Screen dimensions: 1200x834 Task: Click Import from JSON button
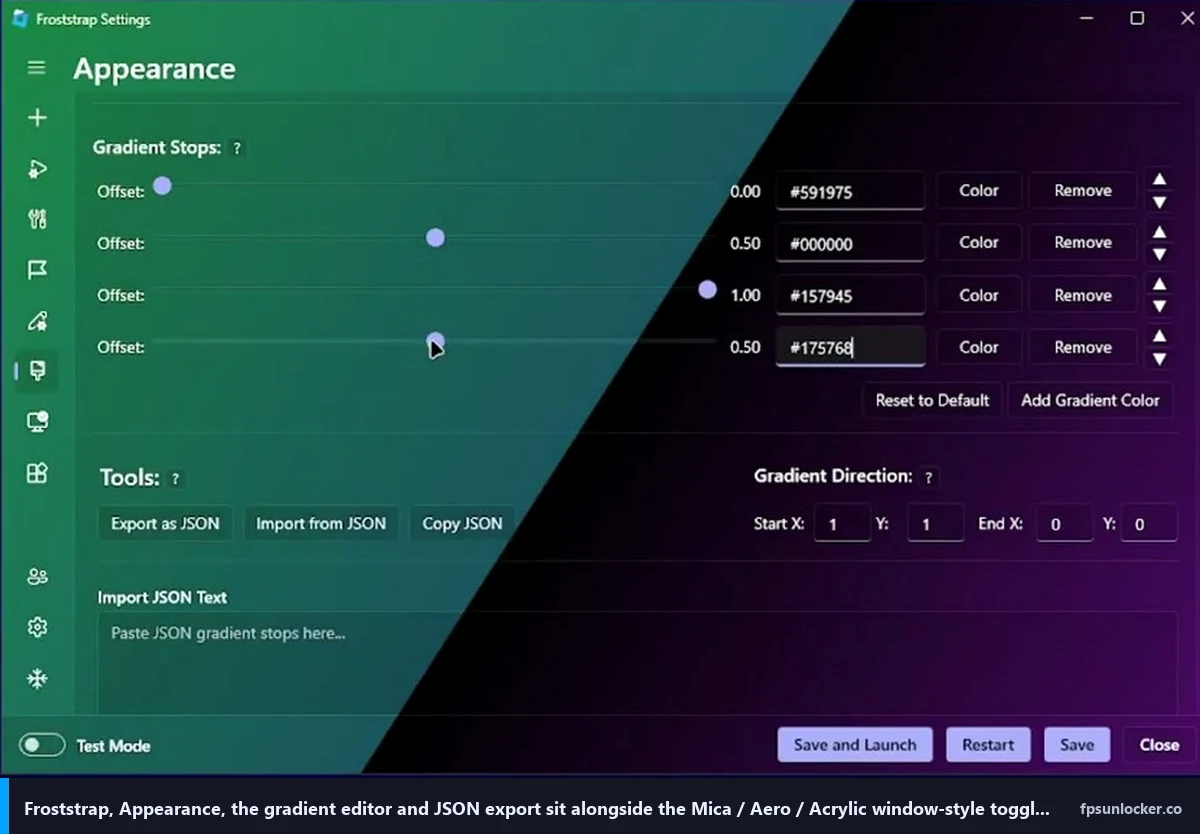pos(321,523)
